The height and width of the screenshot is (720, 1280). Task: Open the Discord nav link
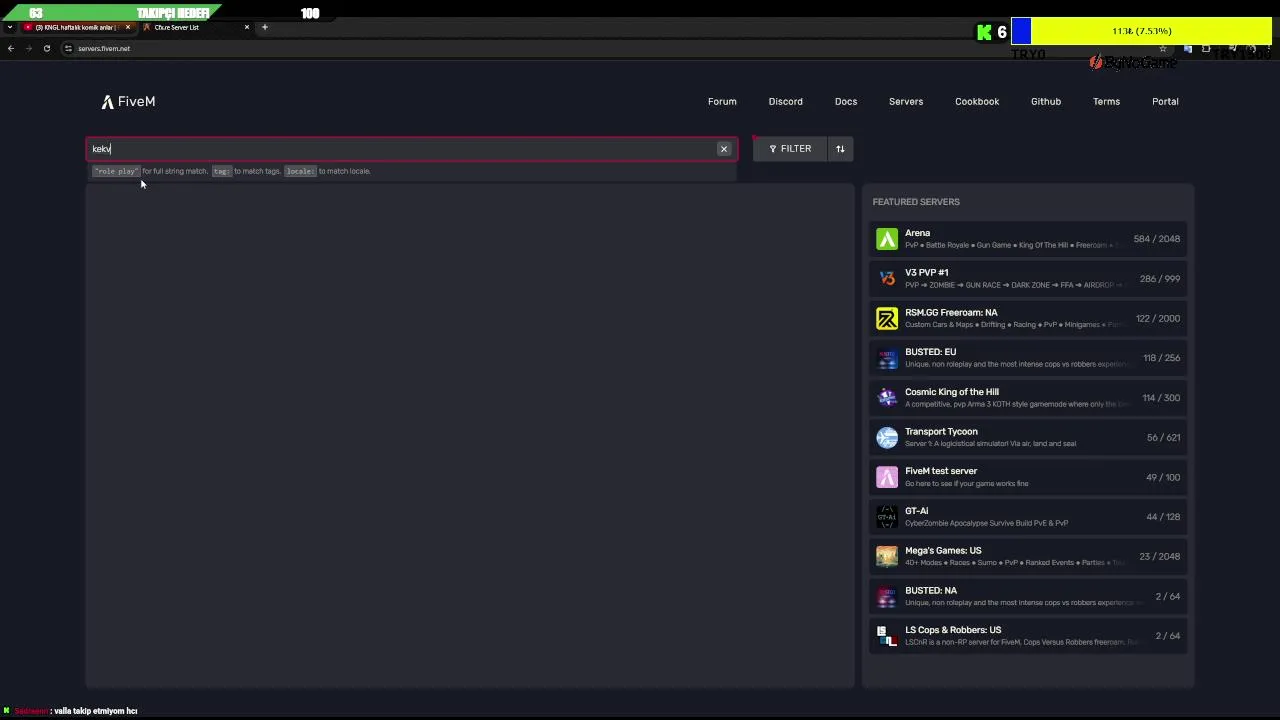pos(785,101)
